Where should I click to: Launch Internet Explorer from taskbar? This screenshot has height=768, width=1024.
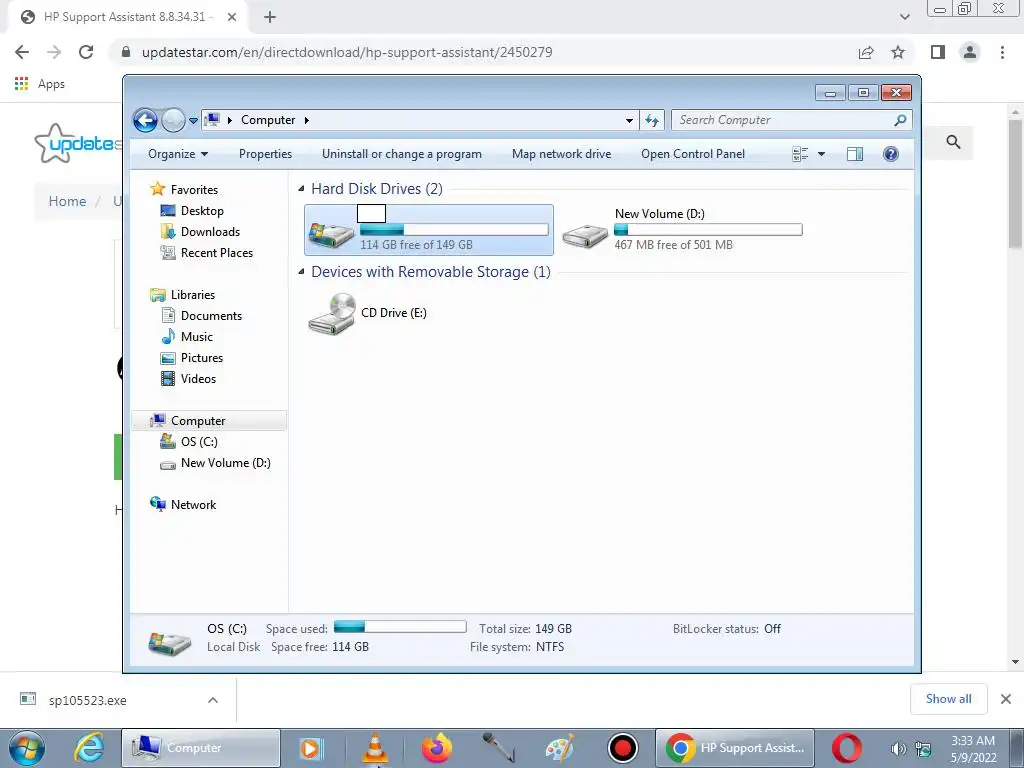click(x=89, y=748)
